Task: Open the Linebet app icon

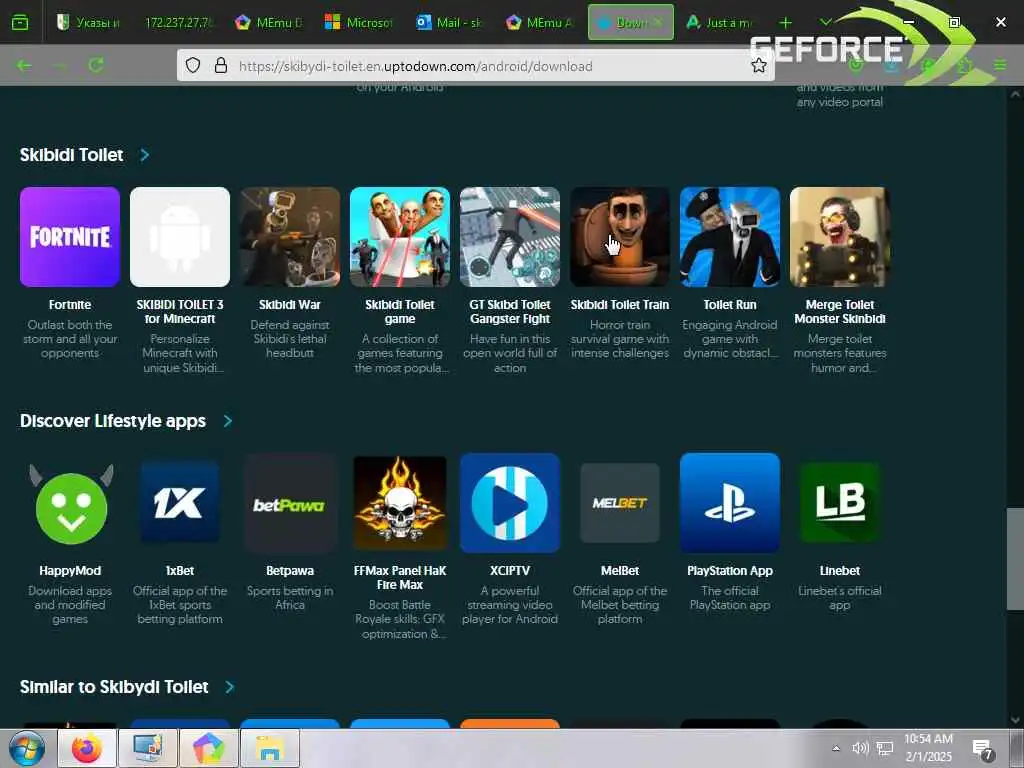Action: click(840, 503)
